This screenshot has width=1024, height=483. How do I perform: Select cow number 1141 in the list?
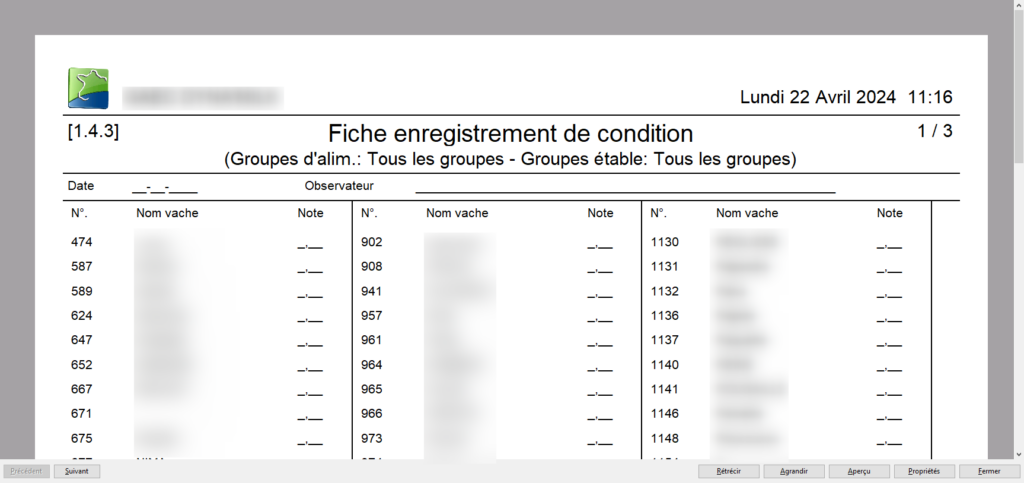point(664,389)
